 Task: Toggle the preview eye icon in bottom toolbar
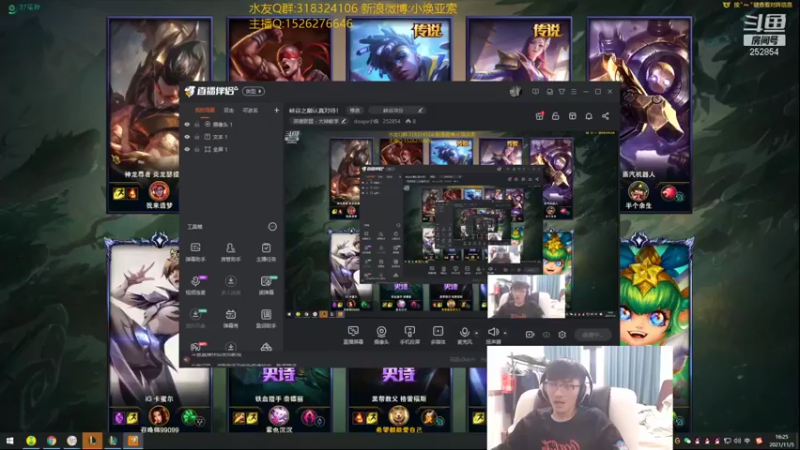coord(546,335)
